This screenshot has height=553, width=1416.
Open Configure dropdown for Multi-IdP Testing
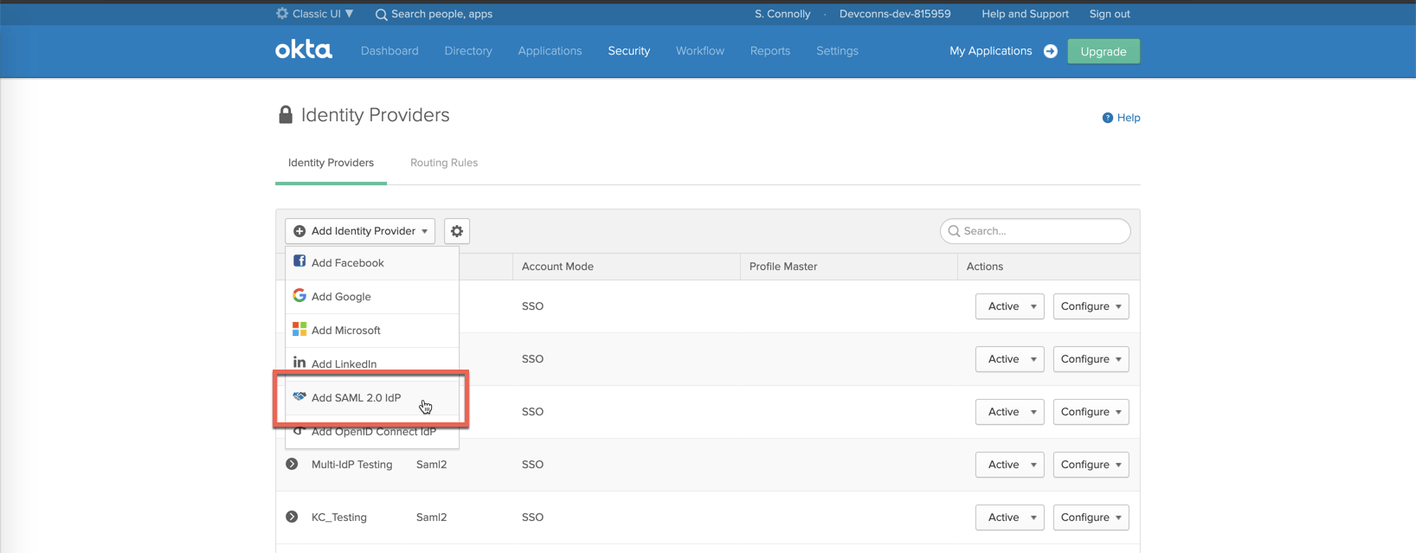coord(1091,465)
